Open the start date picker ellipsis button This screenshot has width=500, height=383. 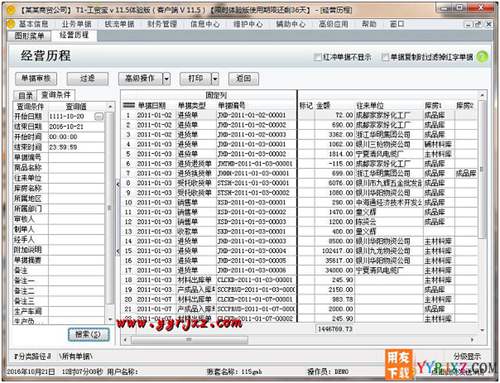pos(99,116)
